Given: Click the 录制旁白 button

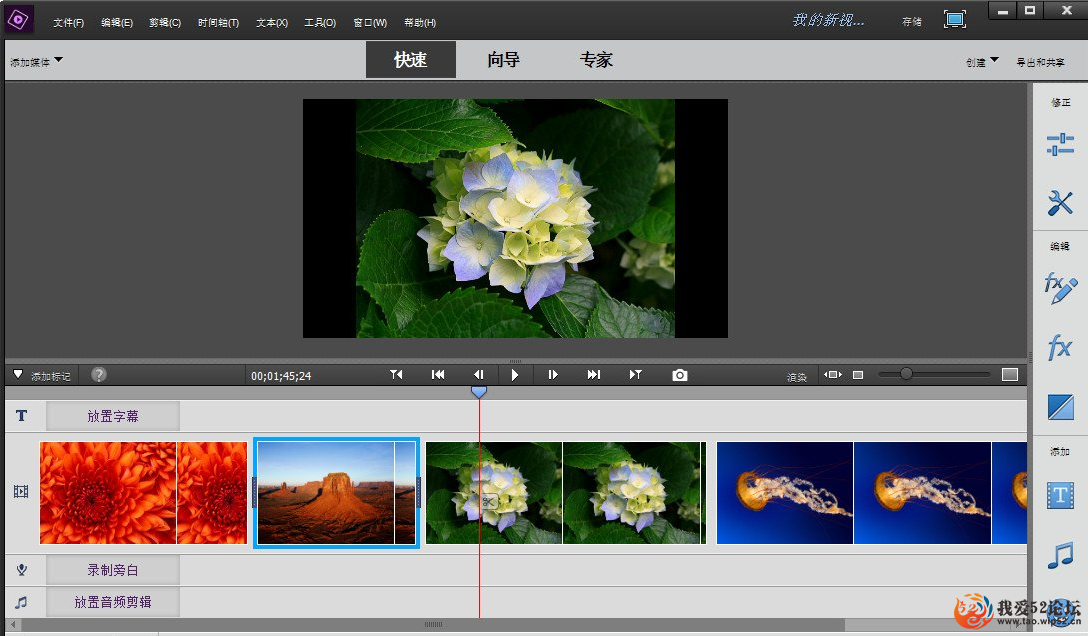Looking at the screenshot, I should tap(112, 569).
